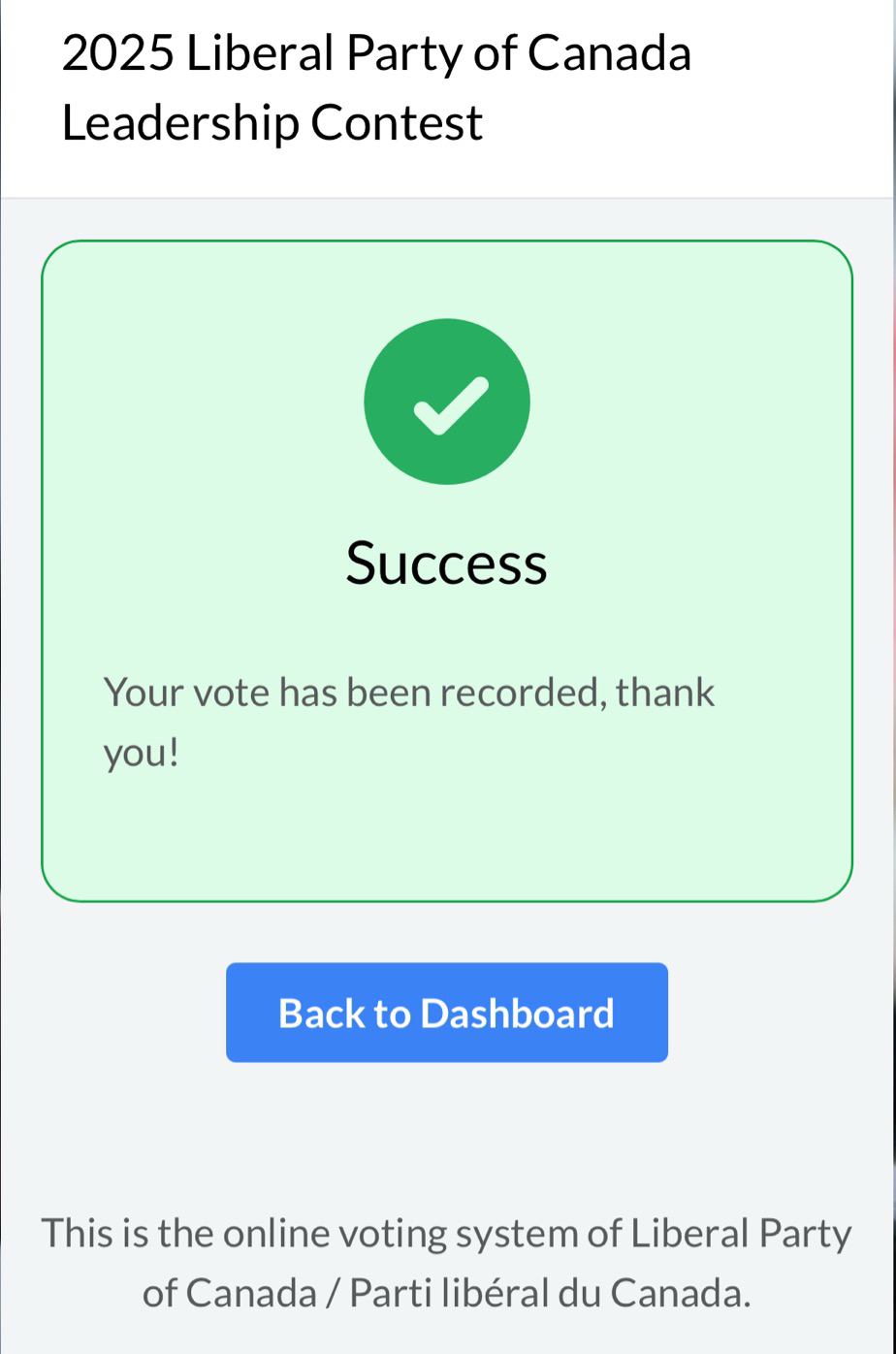The width and height of the screenshot is (896, 1354).
Task: Click the "you!" text in the message
Action: 142,753
